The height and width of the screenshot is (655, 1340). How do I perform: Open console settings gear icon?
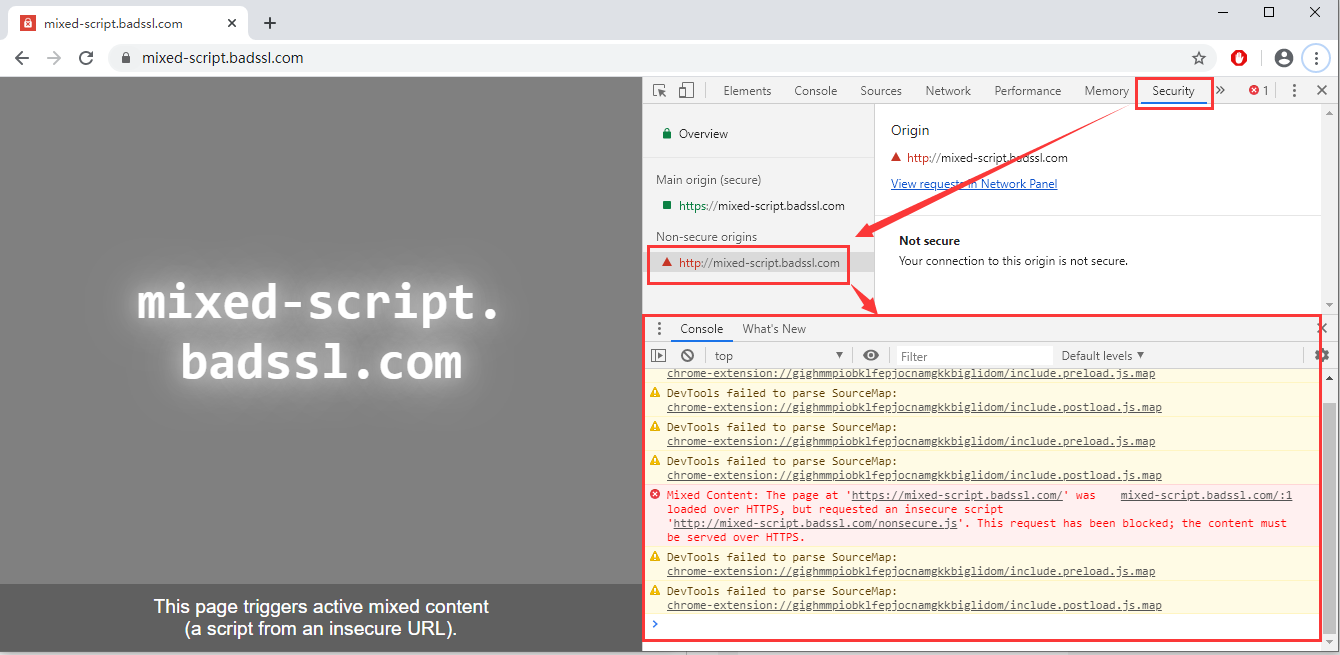tap(1322, 355)
